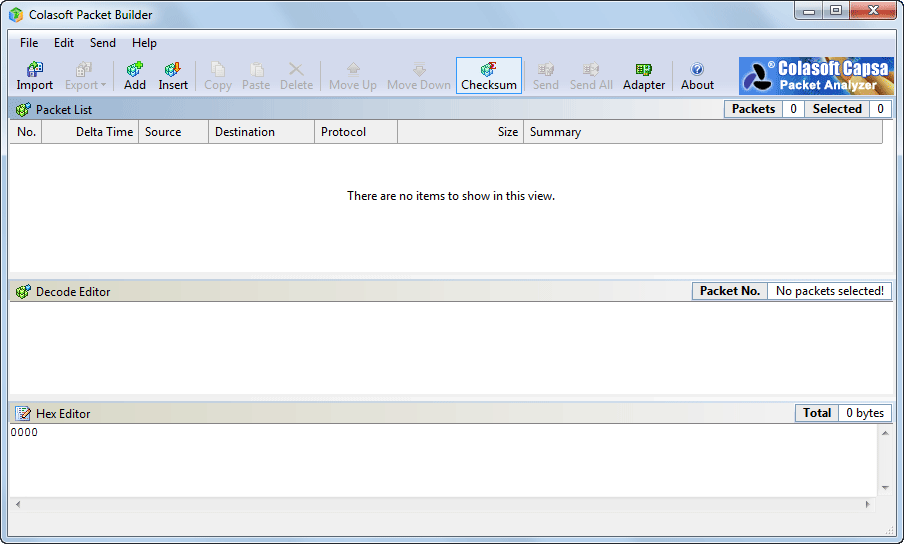This screenshot has width=904, height=544.
Task: Click the Paste toolbar icon
Action: [256, 75]
